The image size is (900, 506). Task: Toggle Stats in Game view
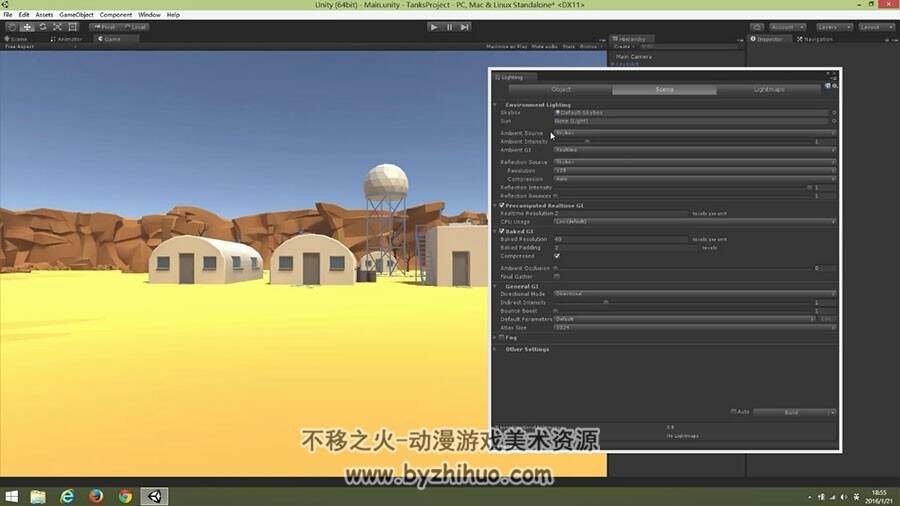pyautogui.click(x=568, y=46)
